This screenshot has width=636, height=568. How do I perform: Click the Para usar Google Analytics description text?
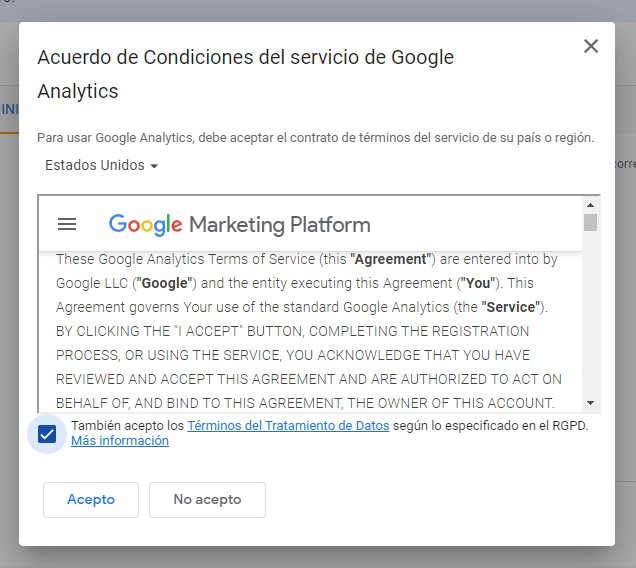[316, 138]
